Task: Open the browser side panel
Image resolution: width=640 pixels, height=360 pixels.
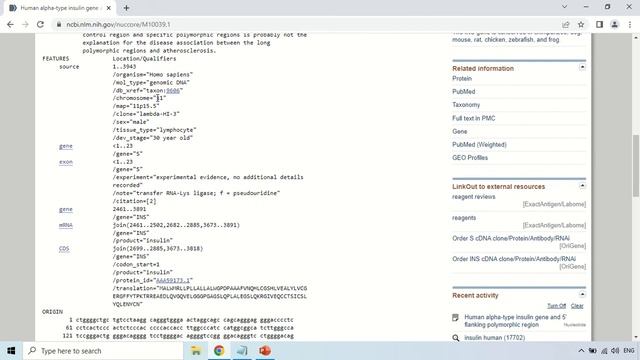Action: tap(599, 24)
